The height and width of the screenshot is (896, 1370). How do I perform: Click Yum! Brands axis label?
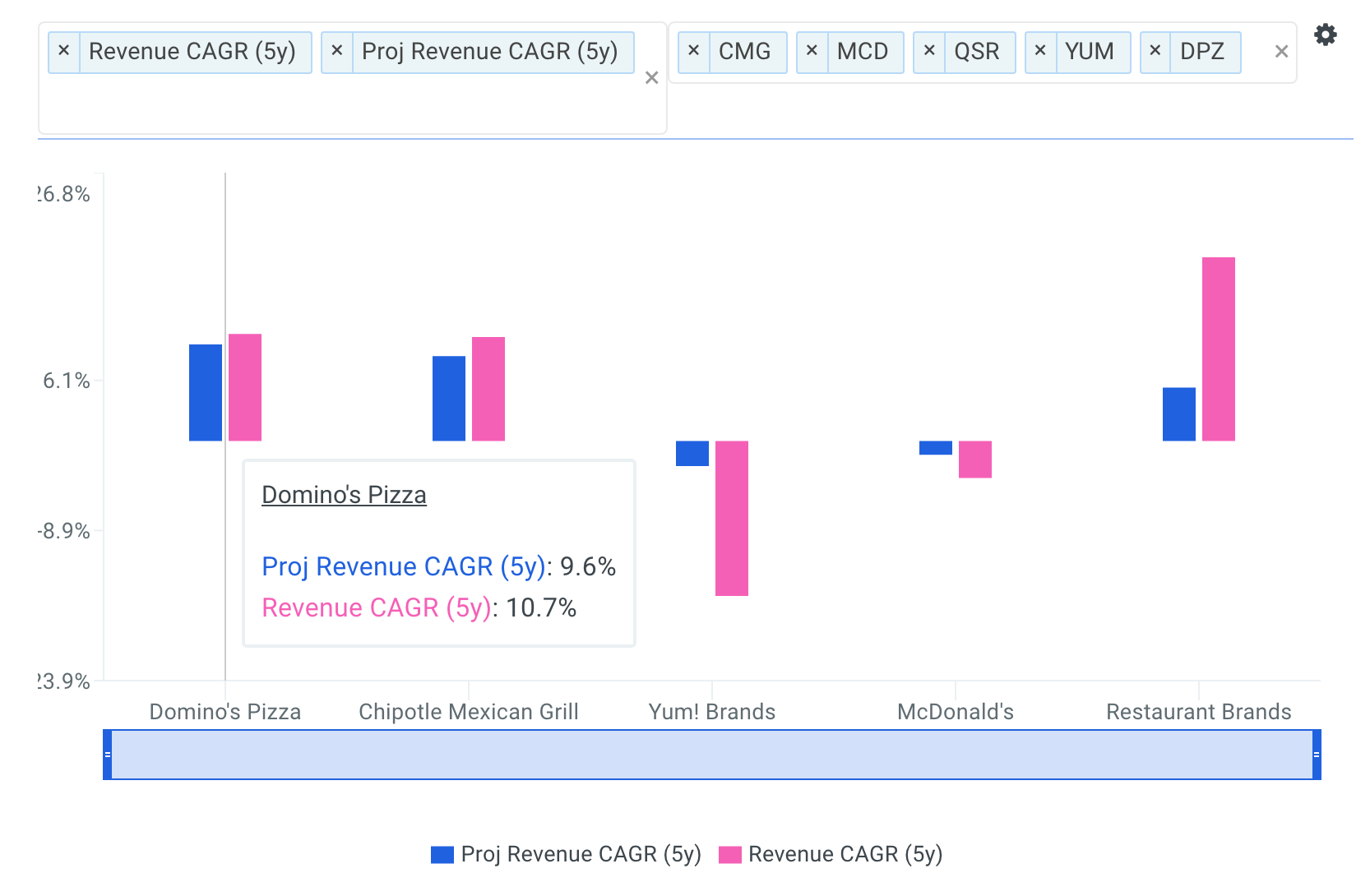tap(712, 712)
